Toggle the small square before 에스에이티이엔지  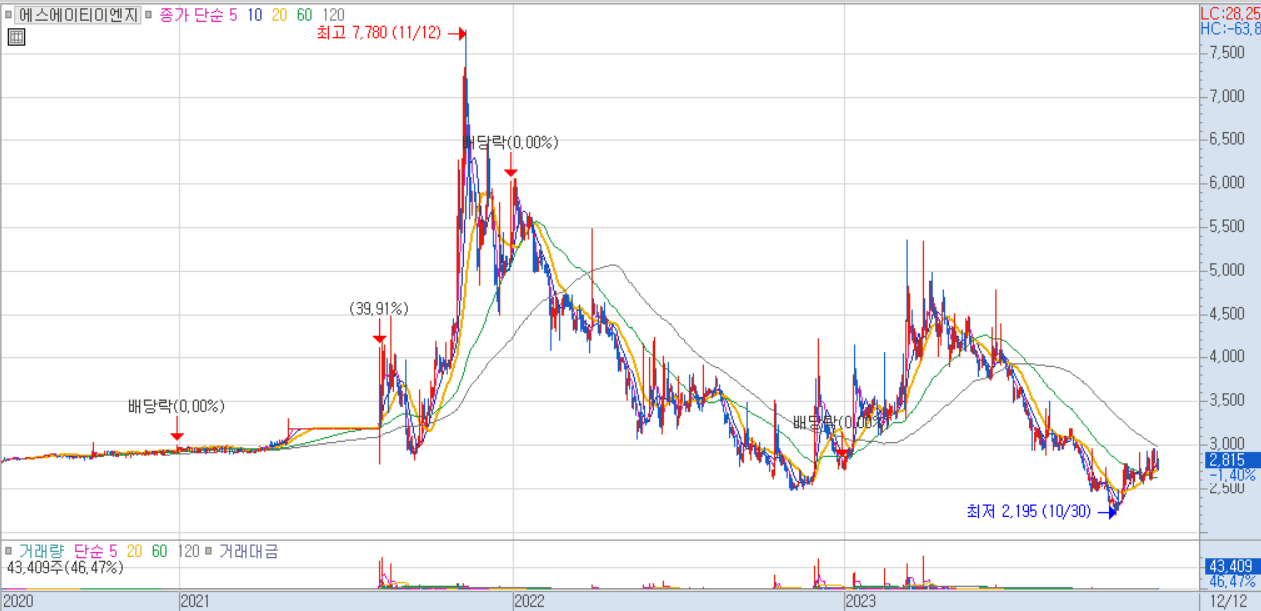click(x=9, y=16)
